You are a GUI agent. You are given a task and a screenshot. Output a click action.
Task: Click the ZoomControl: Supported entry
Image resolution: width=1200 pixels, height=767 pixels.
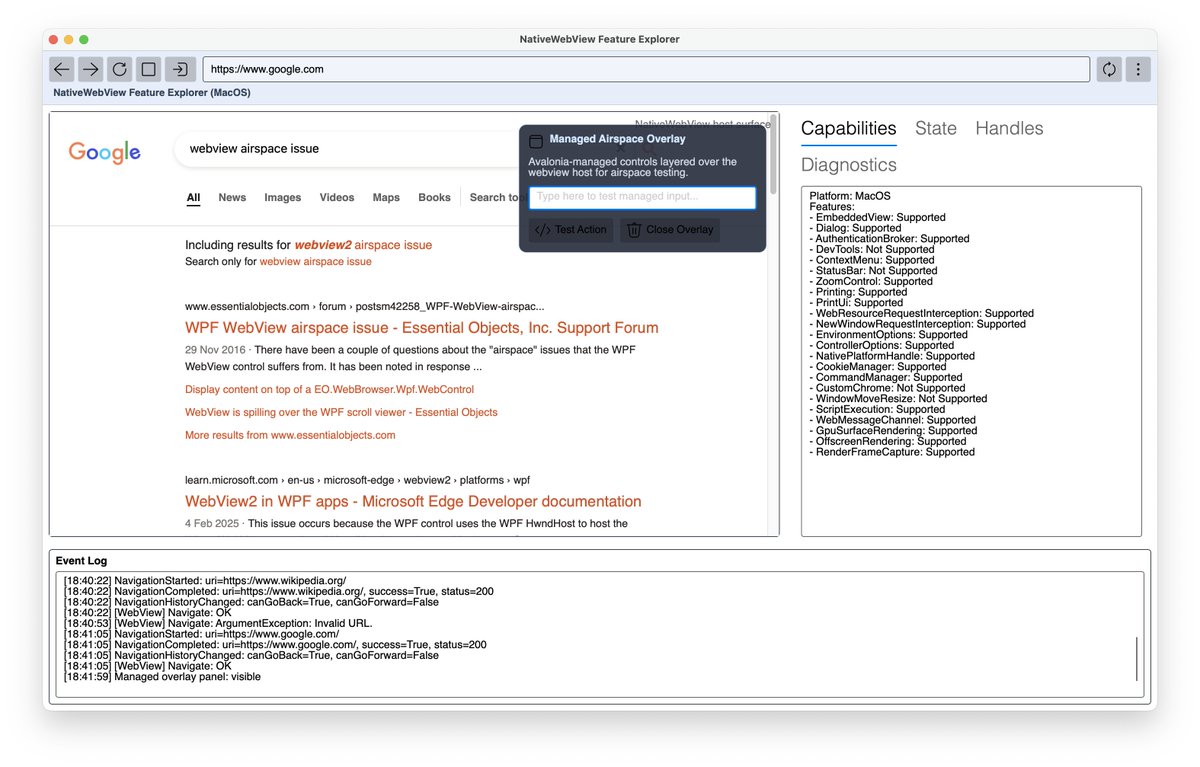click(x=870, y=282)
